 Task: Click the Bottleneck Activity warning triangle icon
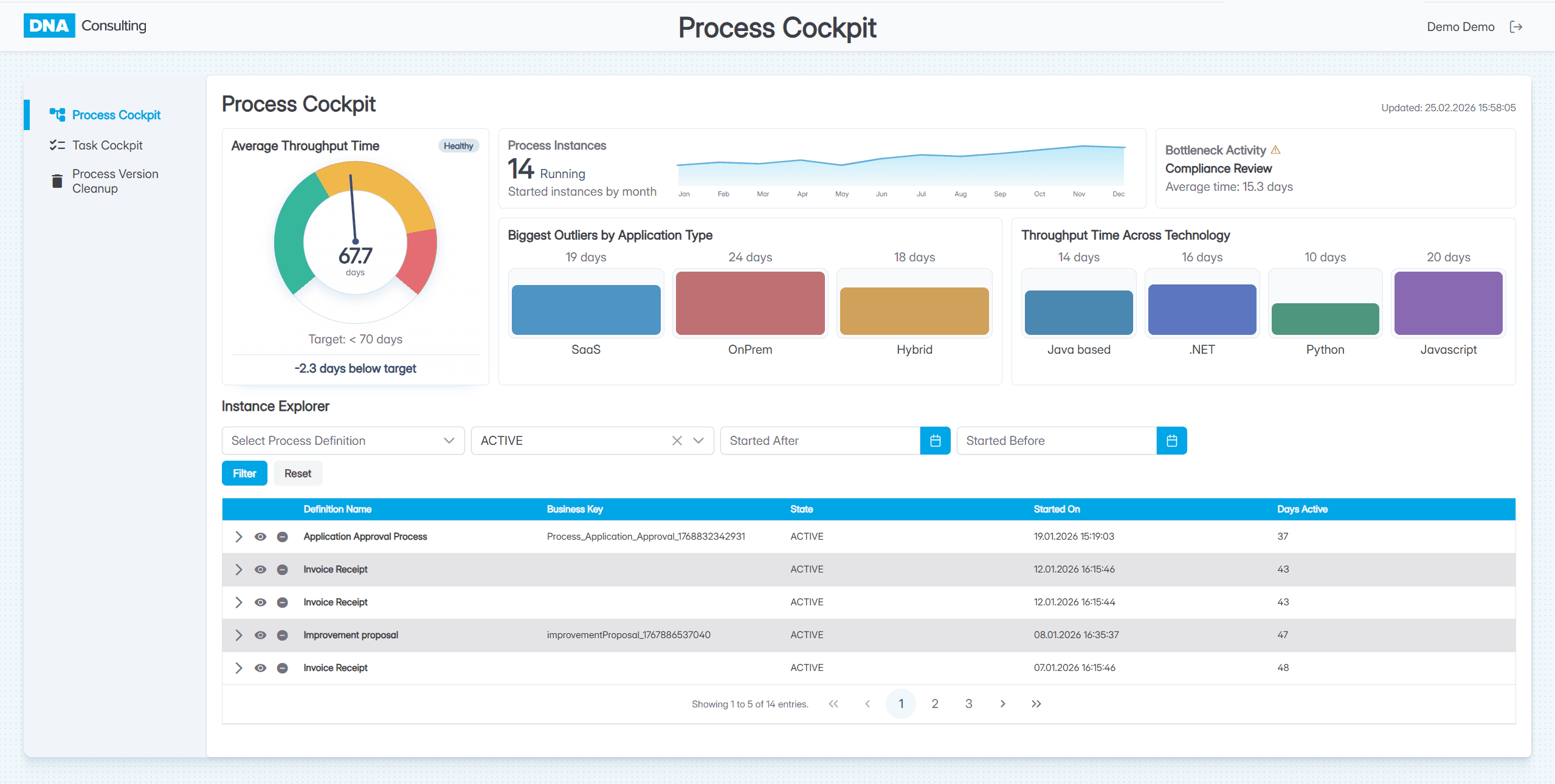pos(1275,150)
